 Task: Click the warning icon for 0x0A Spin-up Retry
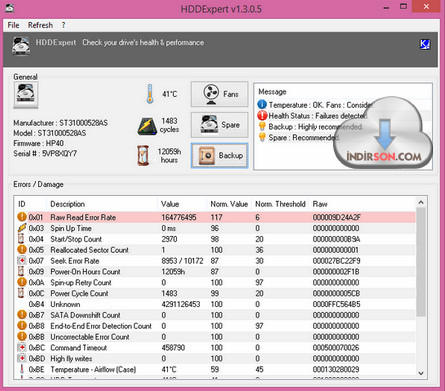coord(22,282)
